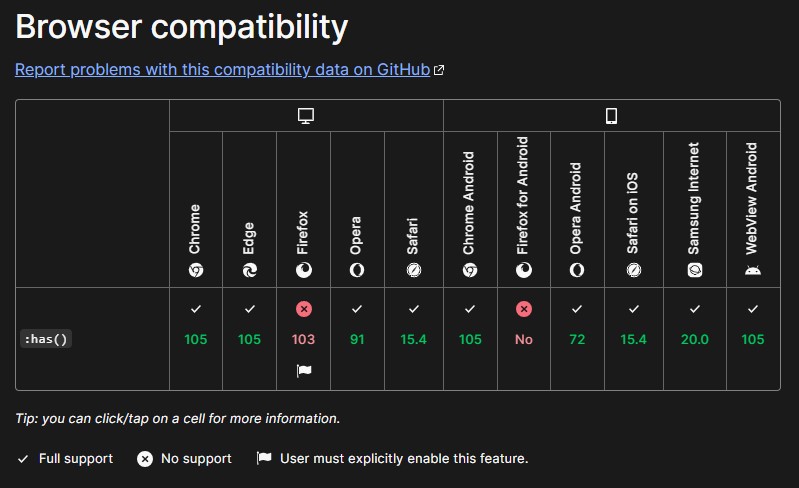Click the Chrome browser icon in header
The image size is (799, 488).
tap(196, 270)
